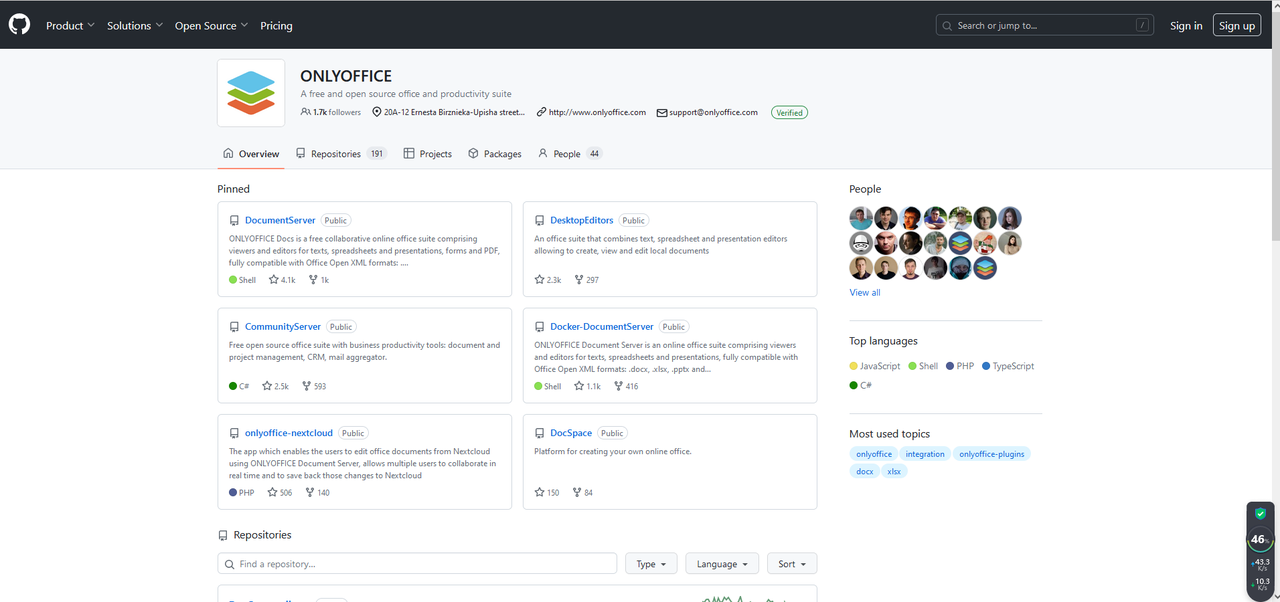Switch to the Projects tab
1280x602 pixels.
(428, 154)
